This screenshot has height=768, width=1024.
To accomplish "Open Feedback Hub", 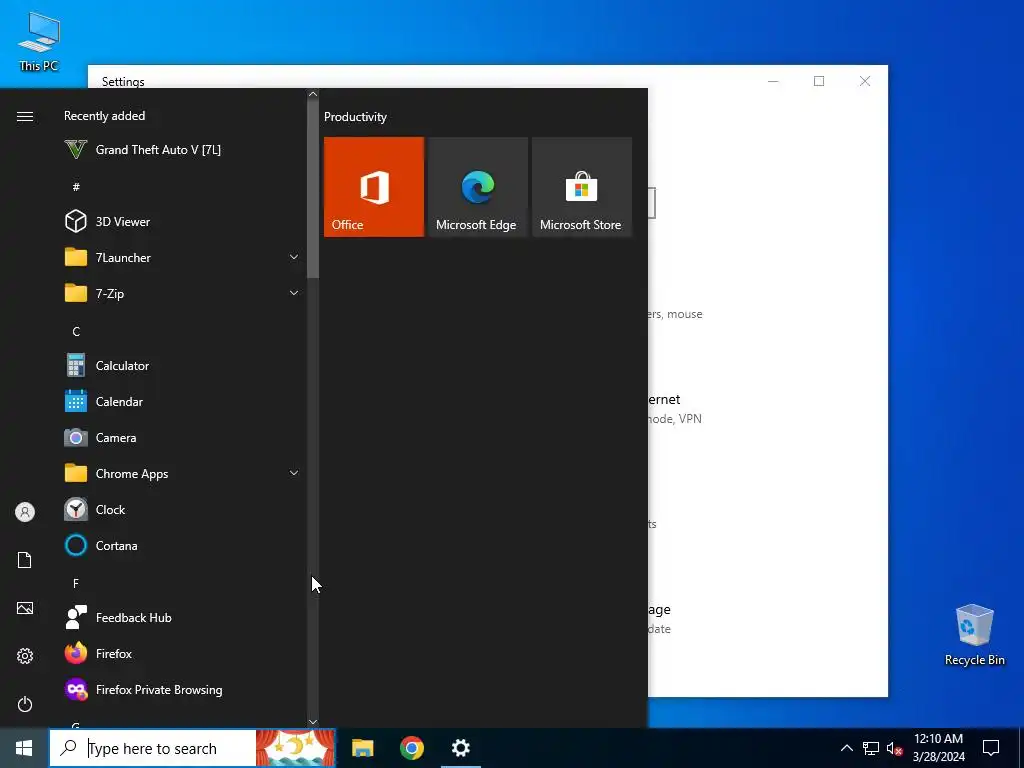I will 183,618.
